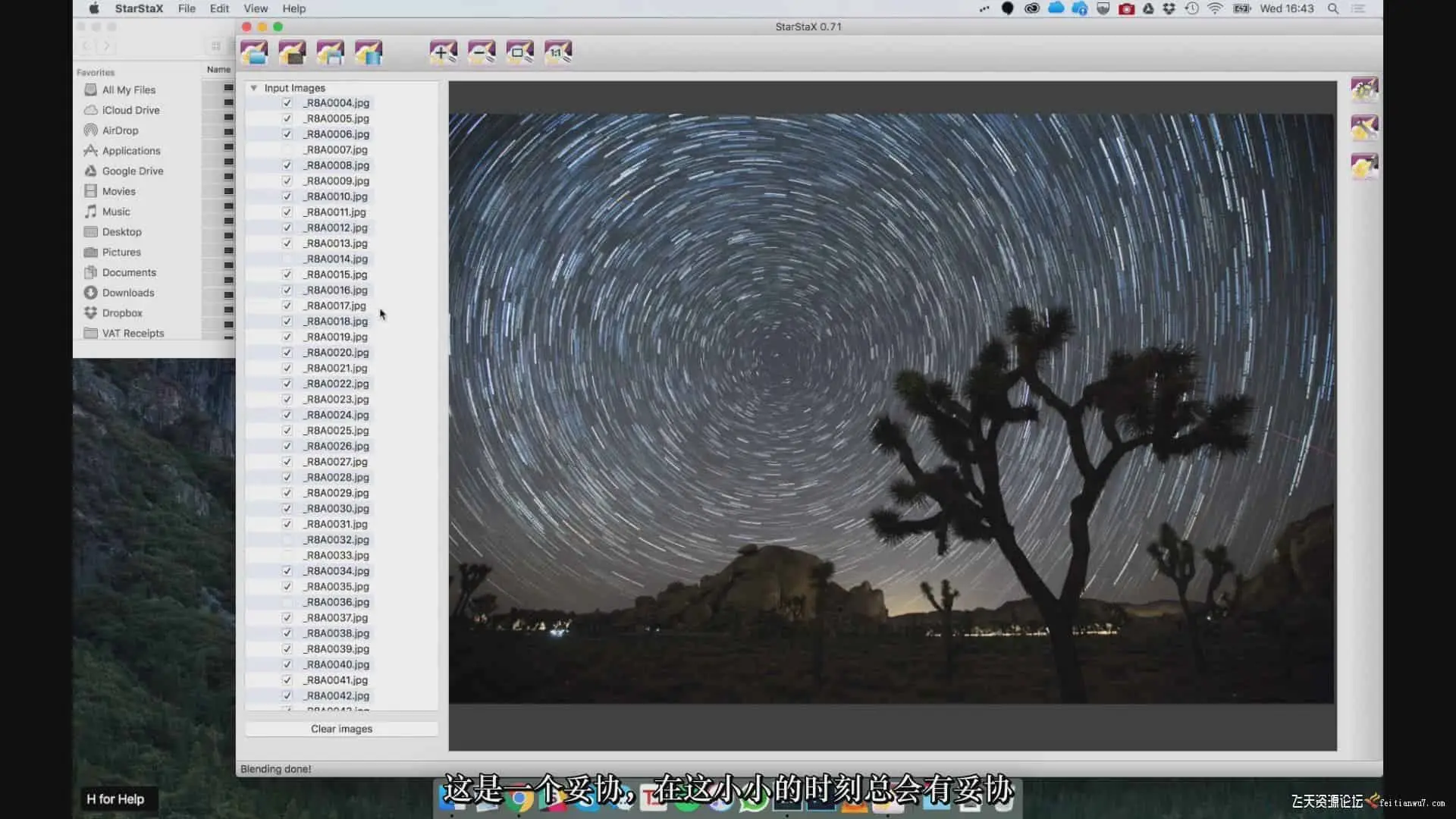
Task: Open preferences via the gears icon on right
Action: pos(1364,89)
